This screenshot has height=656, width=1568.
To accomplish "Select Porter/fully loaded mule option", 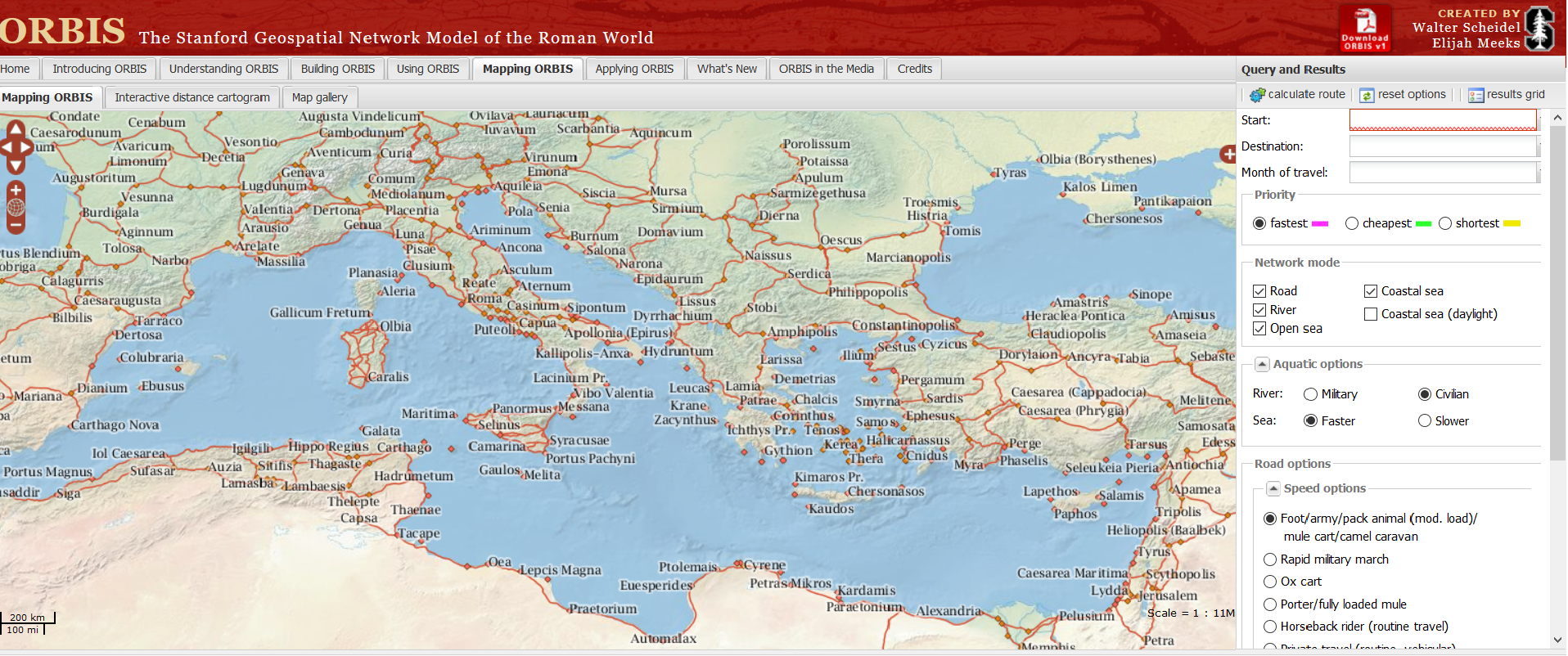I will (1270, 604).
